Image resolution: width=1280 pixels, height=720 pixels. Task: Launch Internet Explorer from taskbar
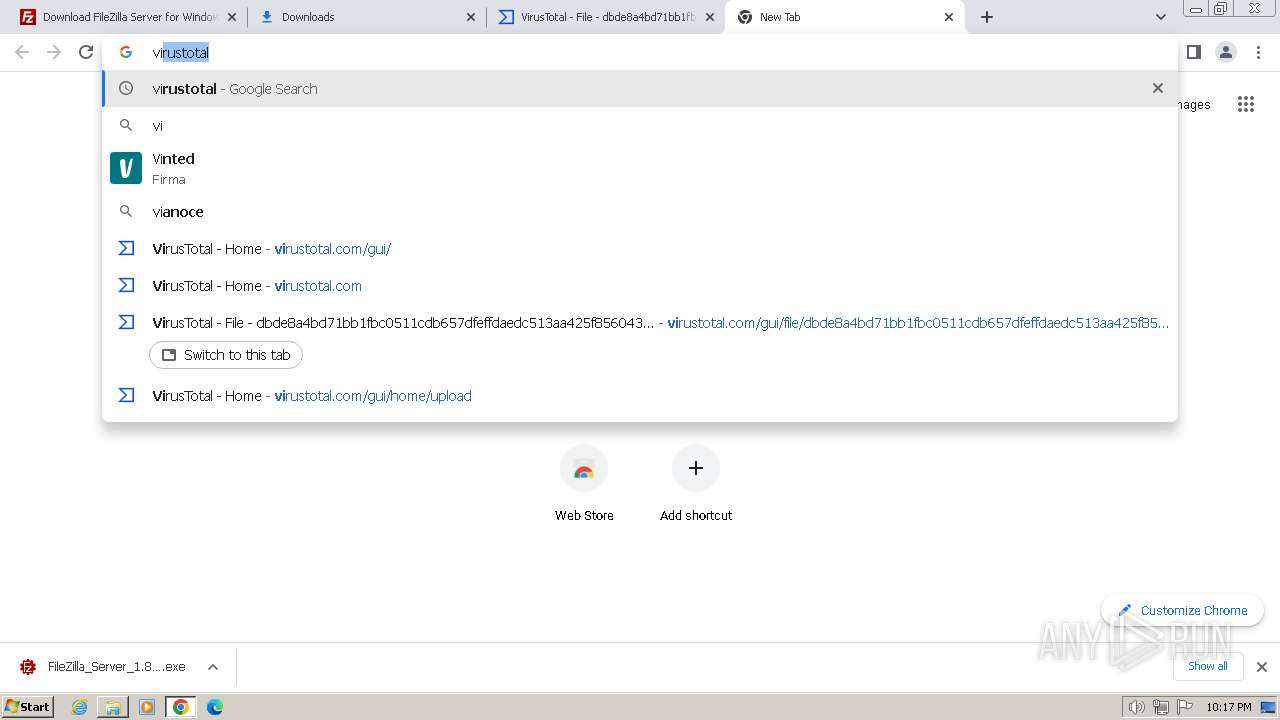click(80, 707)
